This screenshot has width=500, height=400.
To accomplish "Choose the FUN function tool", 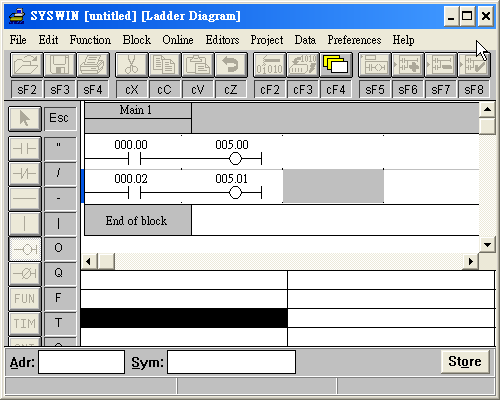I will (25, 299).
